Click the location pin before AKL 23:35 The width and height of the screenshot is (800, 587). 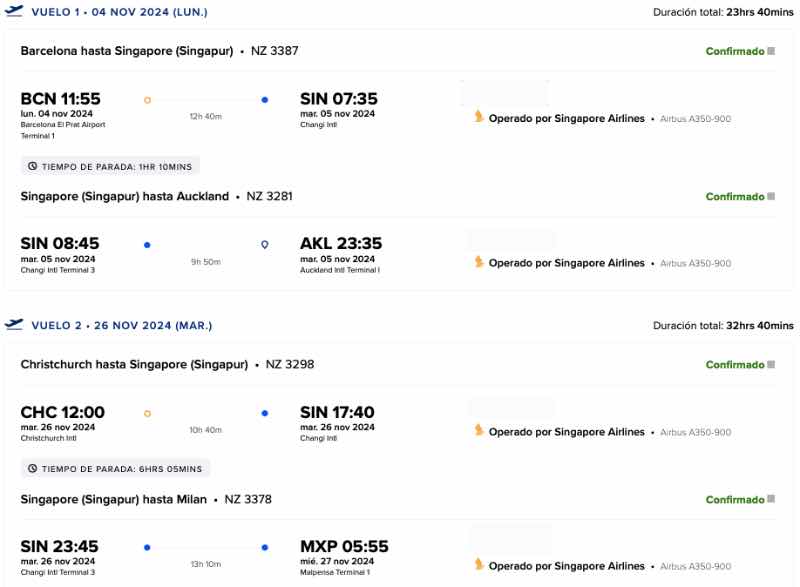(265, 244)
